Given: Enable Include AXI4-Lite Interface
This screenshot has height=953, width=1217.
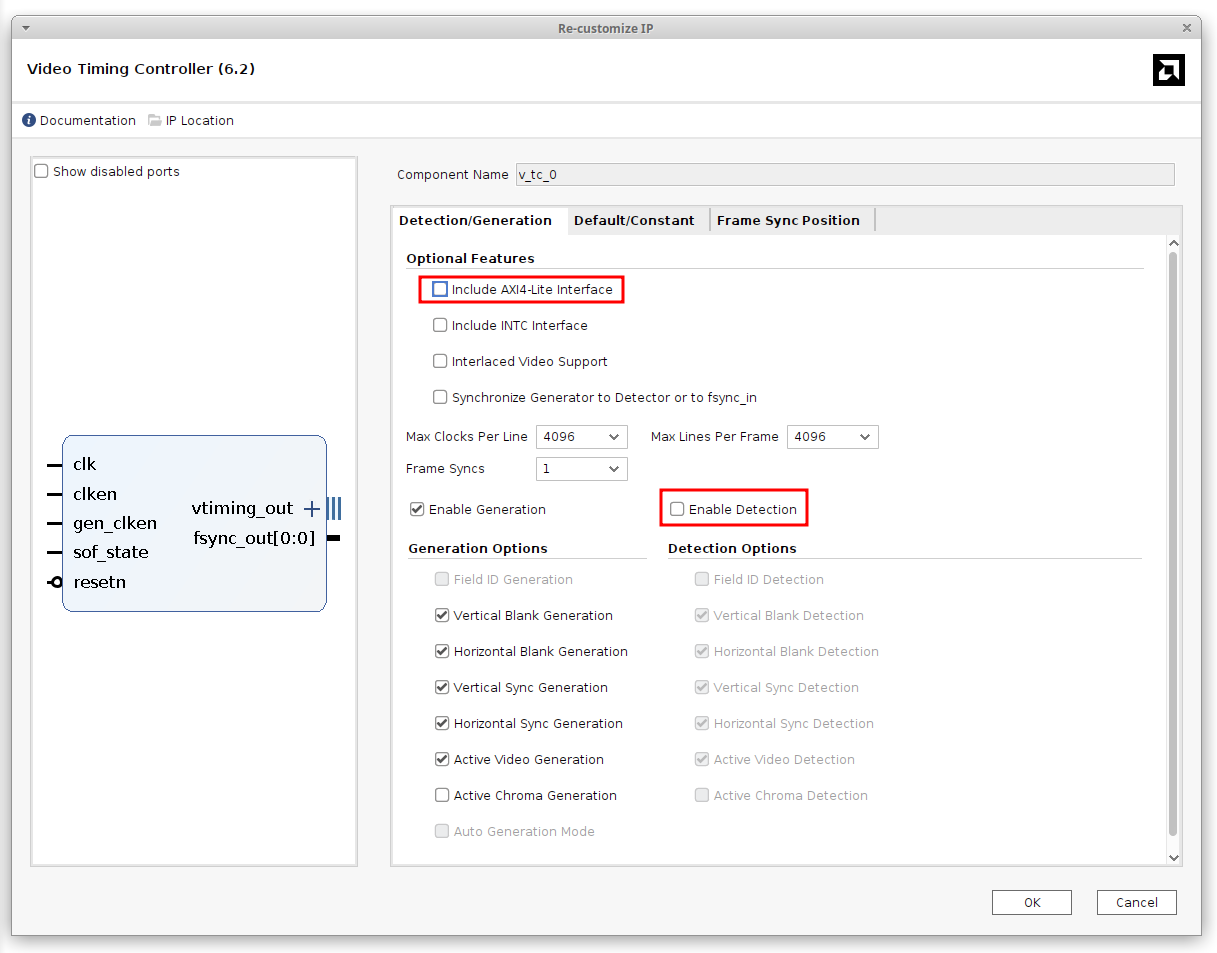Looking at the screenshot, I should [x=440, y=289].
